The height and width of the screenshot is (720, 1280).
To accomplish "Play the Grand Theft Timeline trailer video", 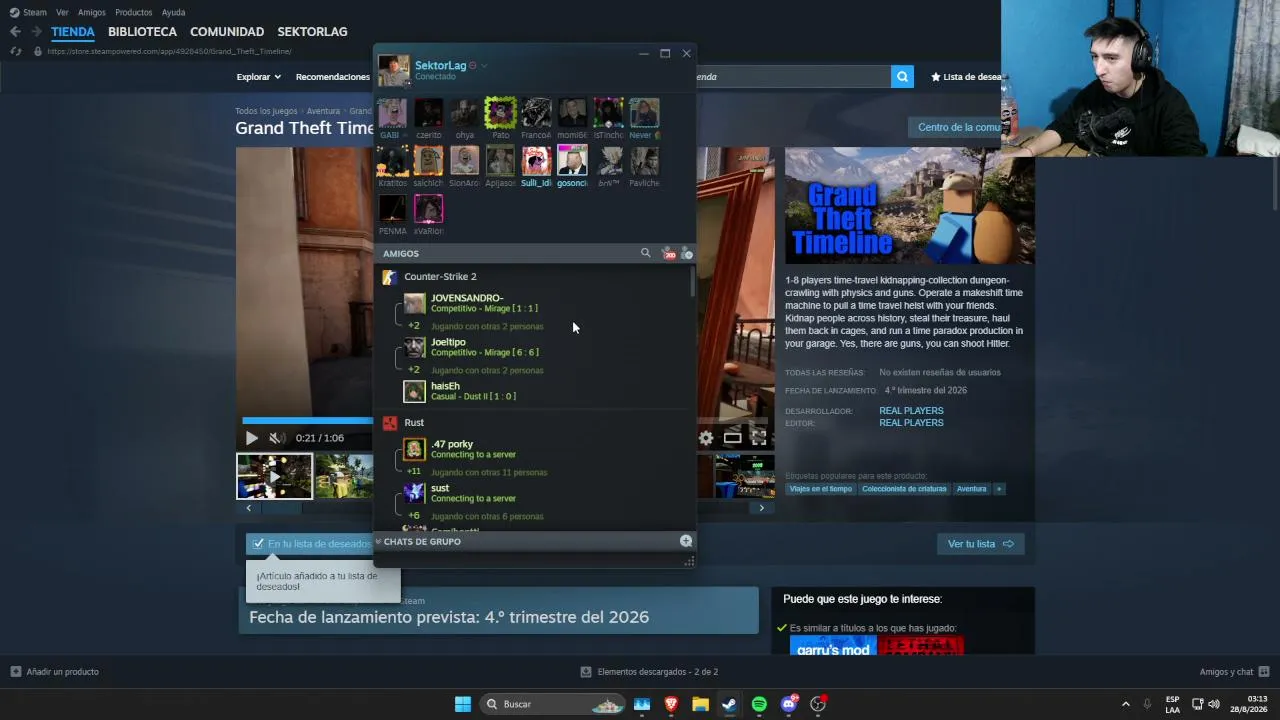I will [x=251, y=438].
